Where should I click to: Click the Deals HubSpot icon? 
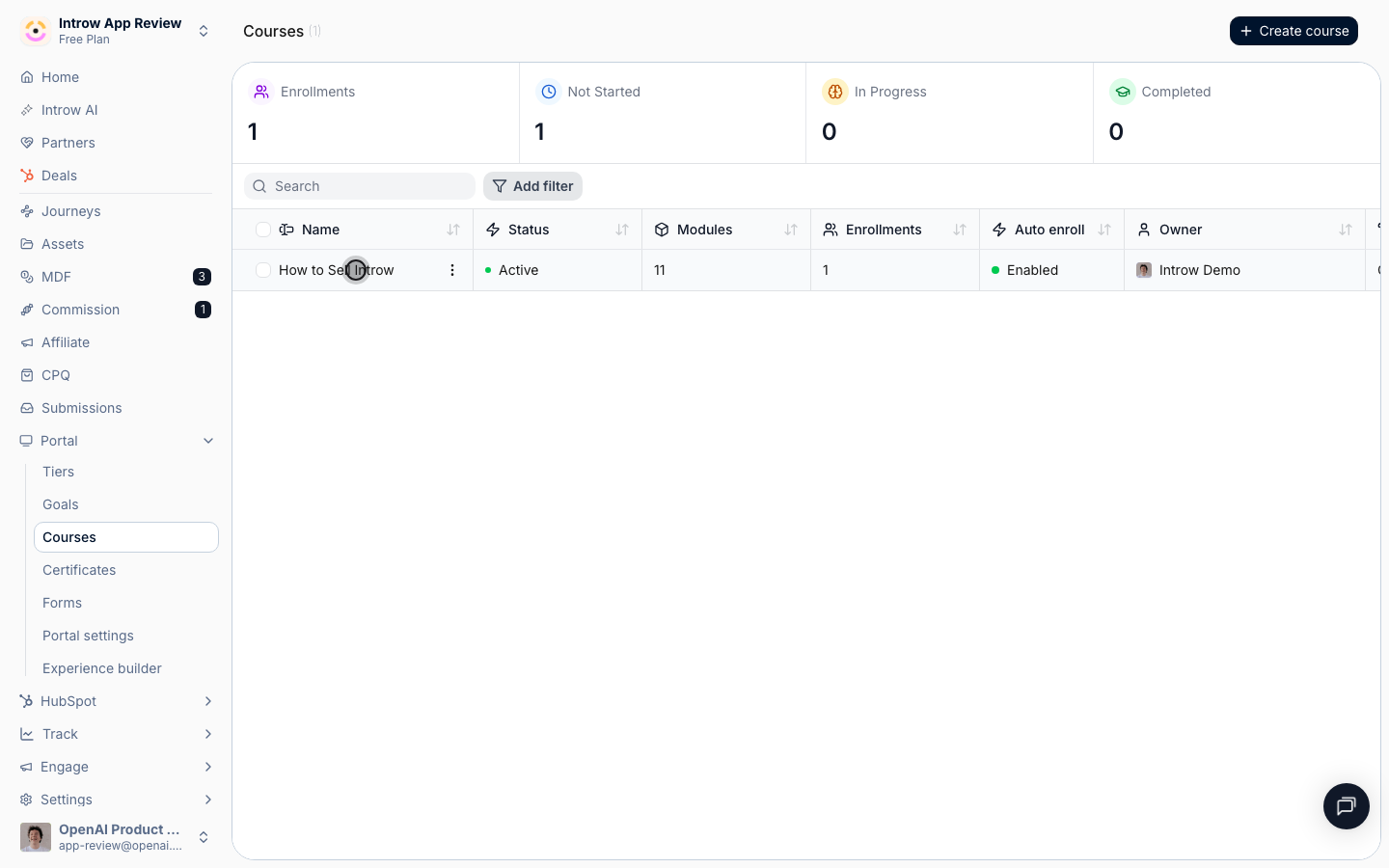point(27,176)
